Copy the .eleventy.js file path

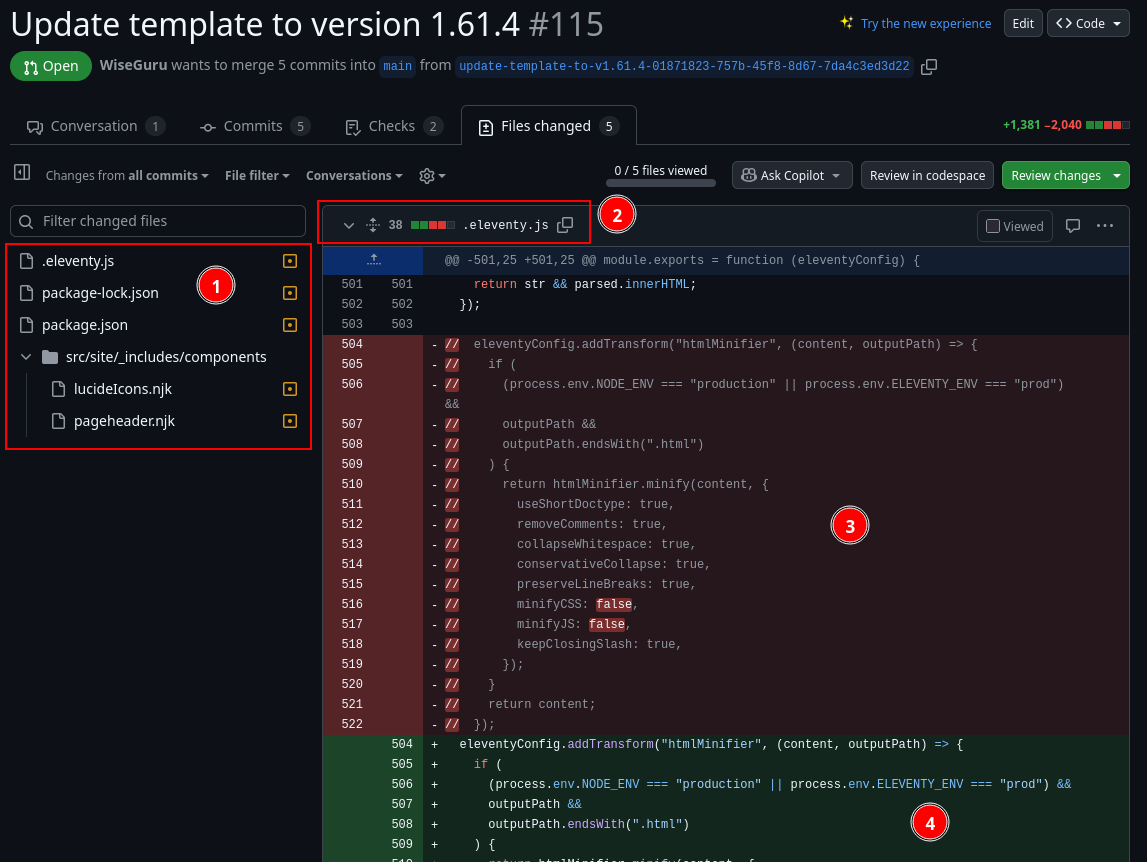coord(565,225)
